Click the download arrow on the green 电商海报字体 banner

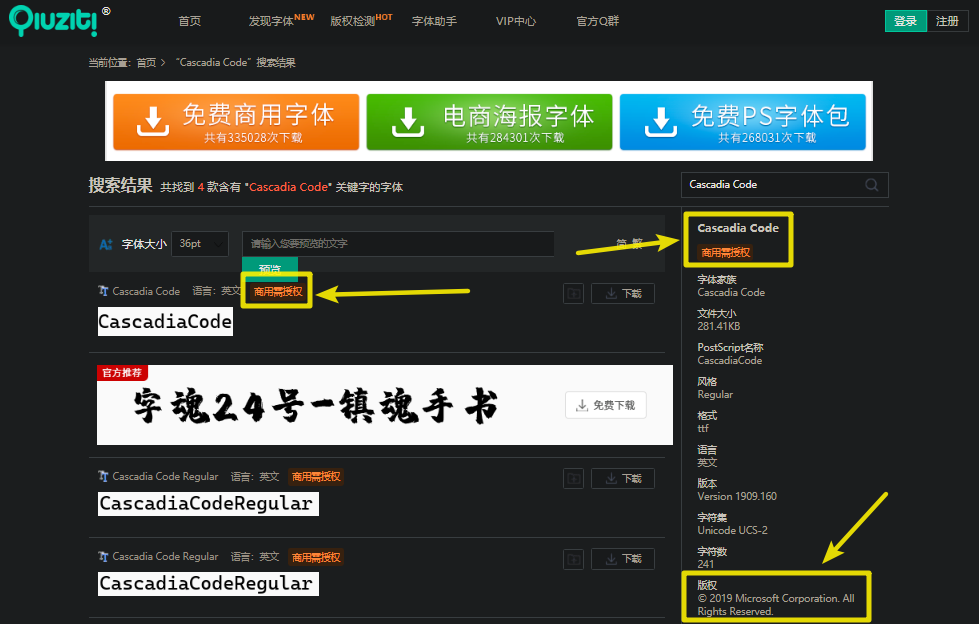[x=406, y=121]
